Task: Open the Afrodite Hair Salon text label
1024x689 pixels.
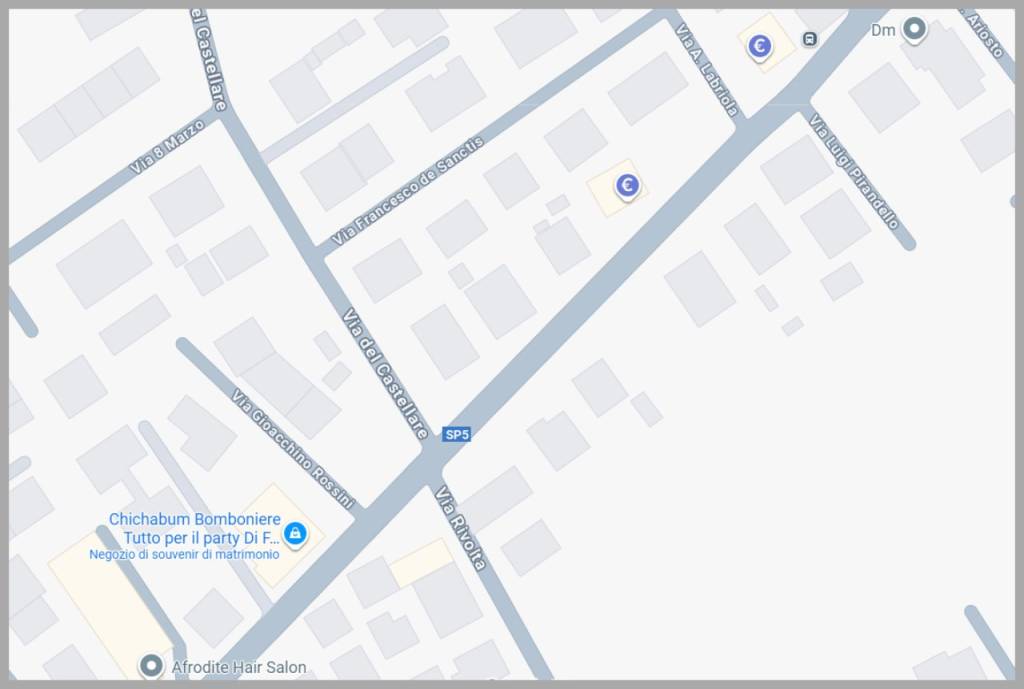Action: (x=239, y=667)
